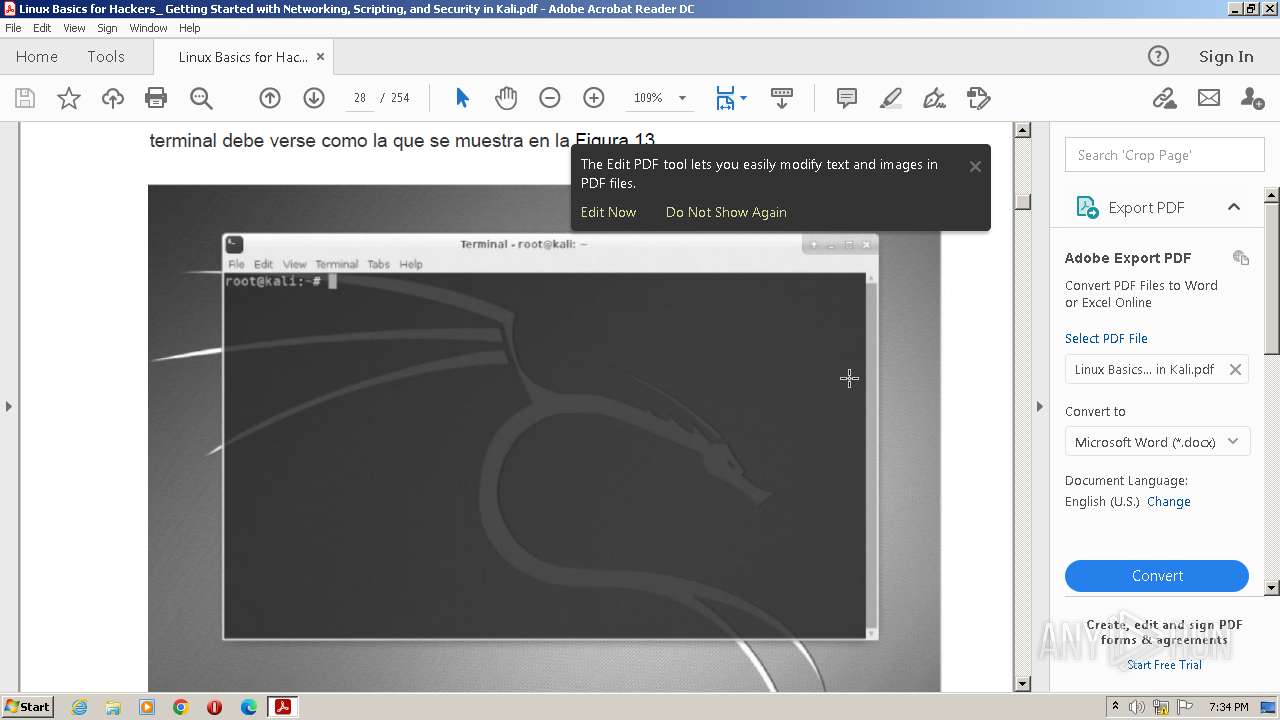
Task: Open the Window menu
Action: coord(148,28)
